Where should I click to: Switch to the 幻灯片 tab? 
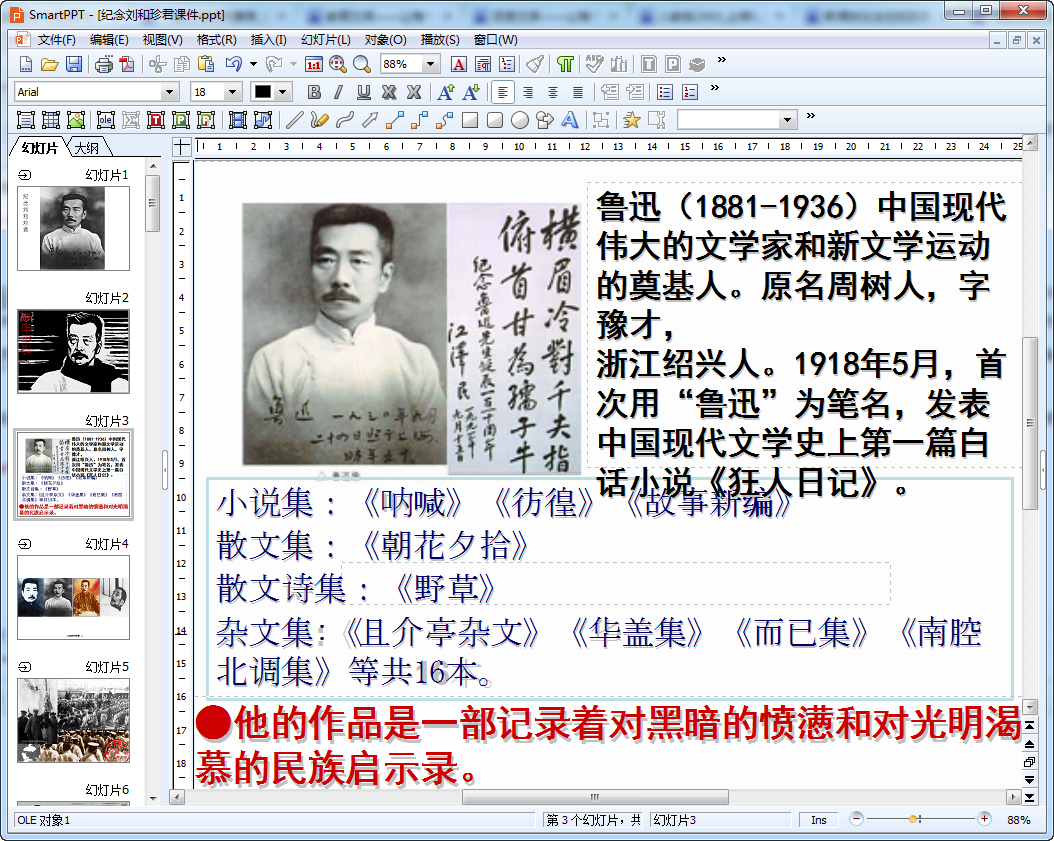pos(39,148)
